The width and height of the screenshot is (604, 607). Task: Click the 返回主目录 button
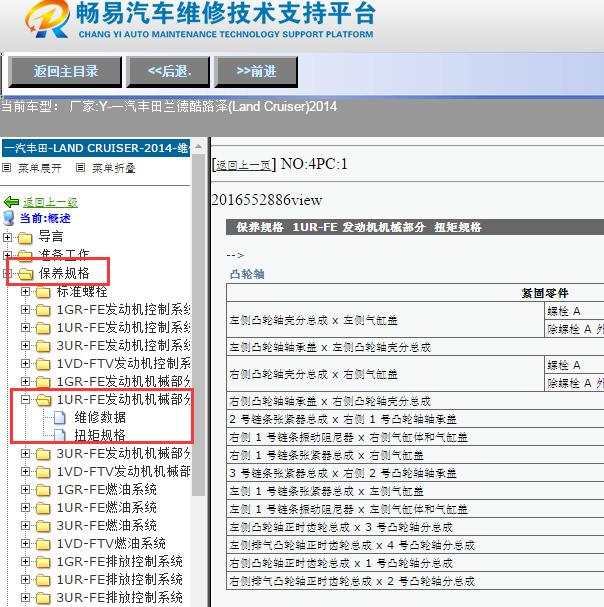click(x=65, y=72)
